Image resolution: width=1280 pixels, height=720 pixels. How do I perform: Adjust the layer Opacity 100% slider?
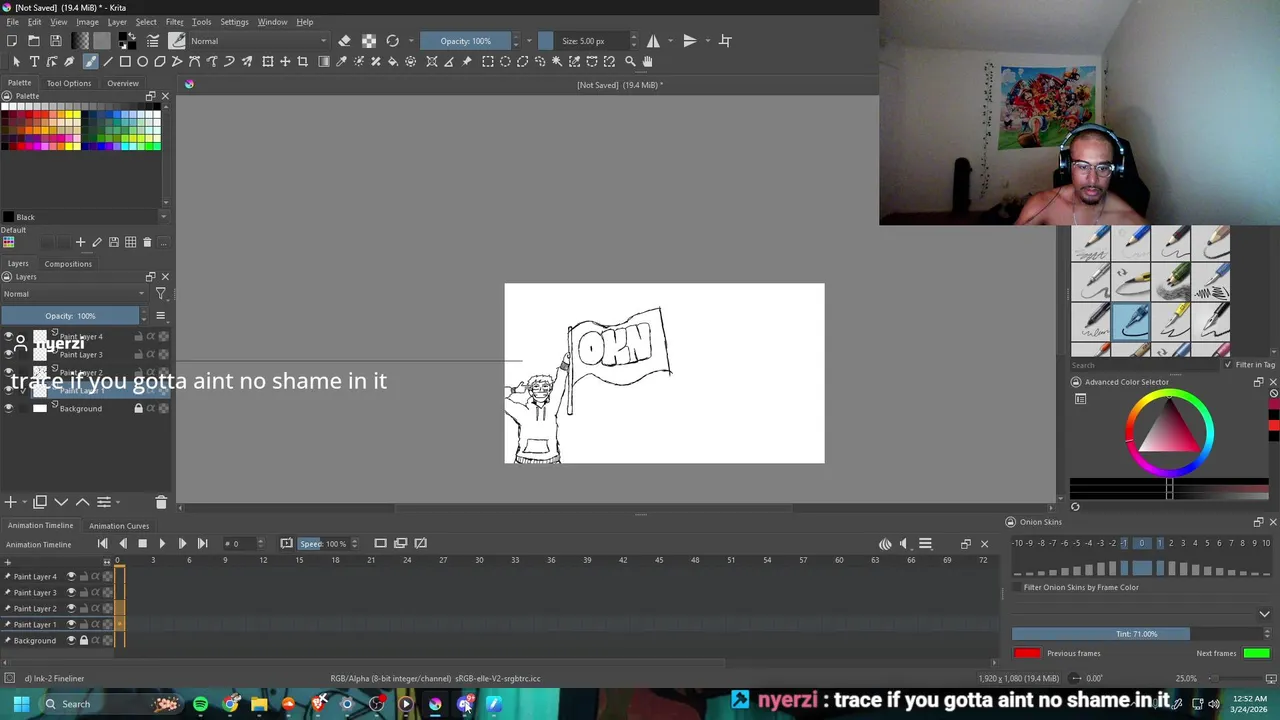[71, 316]
